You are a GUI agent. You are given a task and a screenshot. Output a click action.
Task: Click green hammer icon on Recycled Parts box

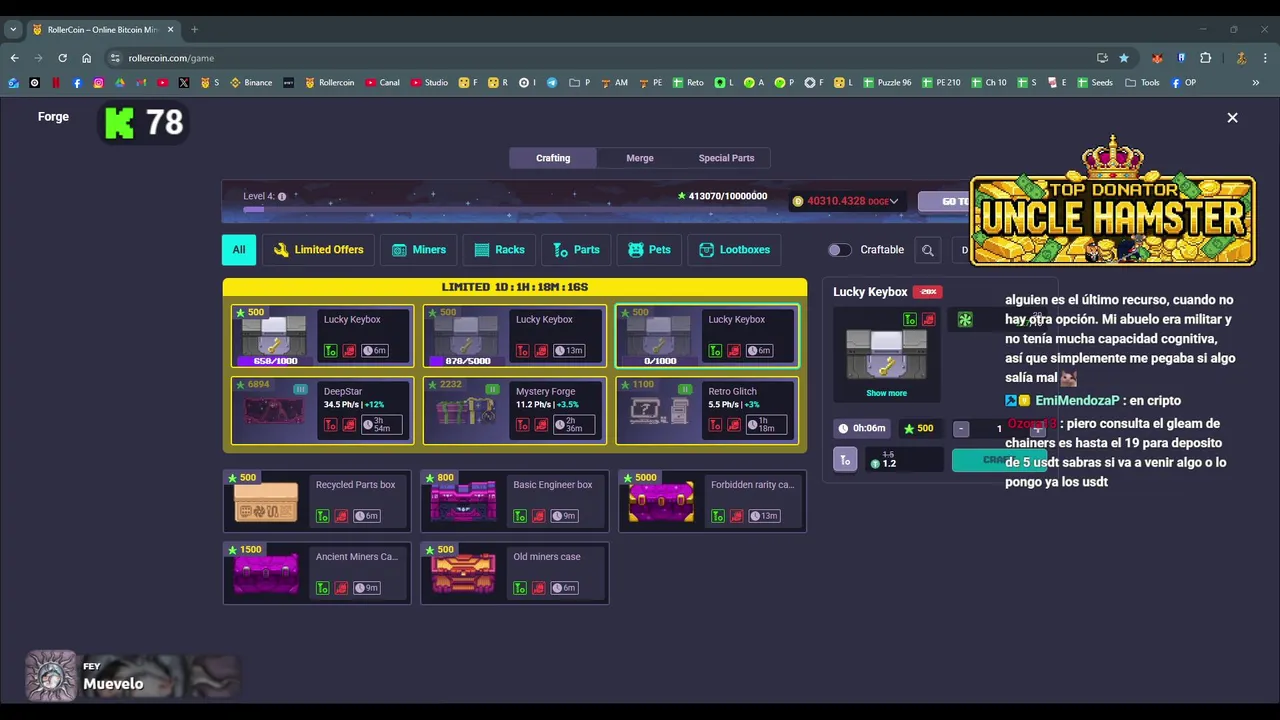322,516
